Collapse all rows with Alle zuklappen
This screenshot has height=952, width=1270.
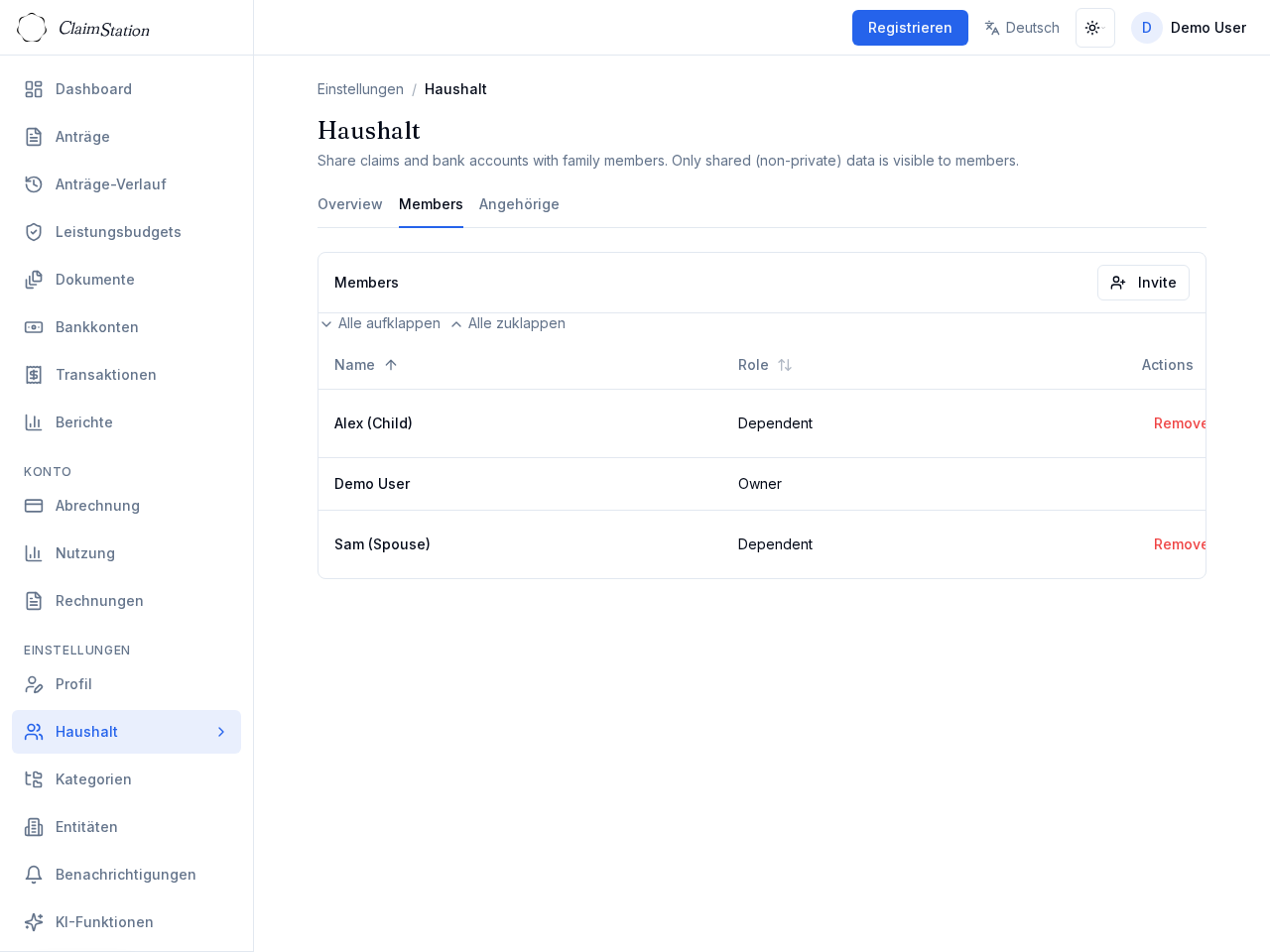(508, 323)
